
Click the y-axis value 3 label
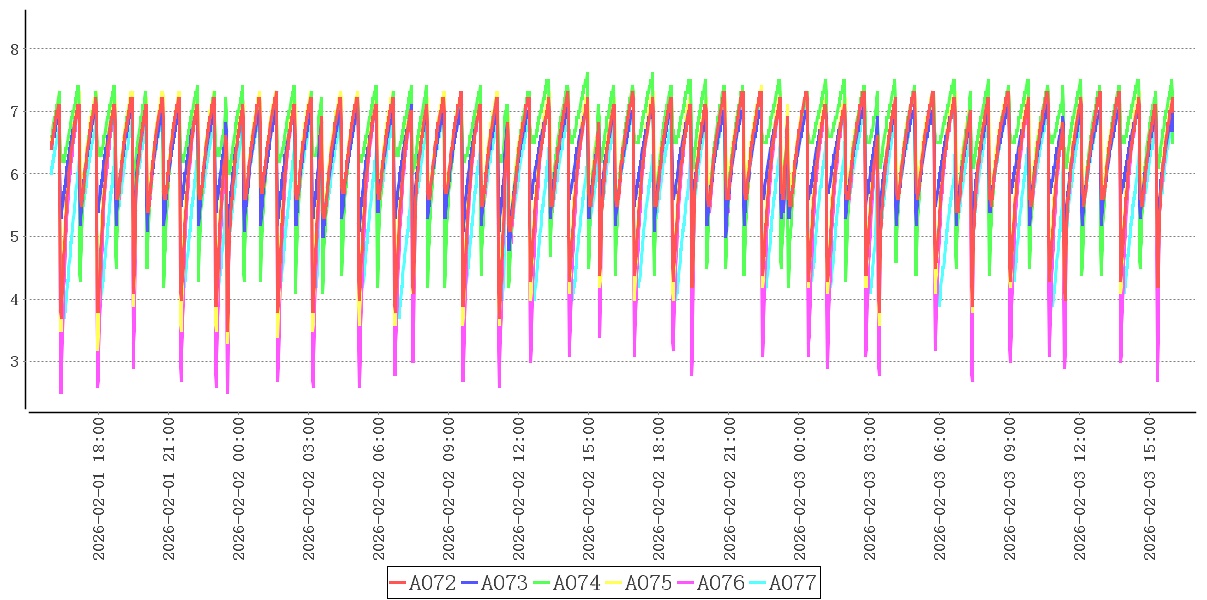(14, 362)
